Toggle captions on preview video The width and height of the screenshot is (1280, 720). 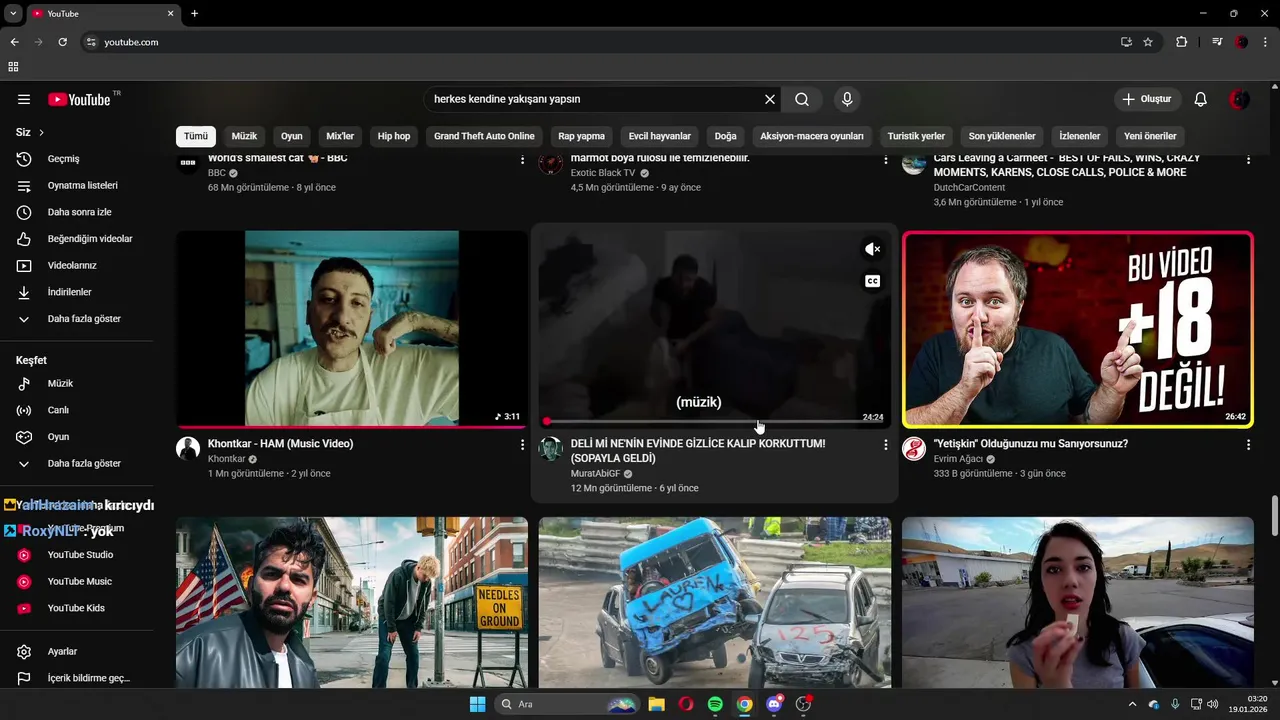pyautogui.click(x=873, y=281)
